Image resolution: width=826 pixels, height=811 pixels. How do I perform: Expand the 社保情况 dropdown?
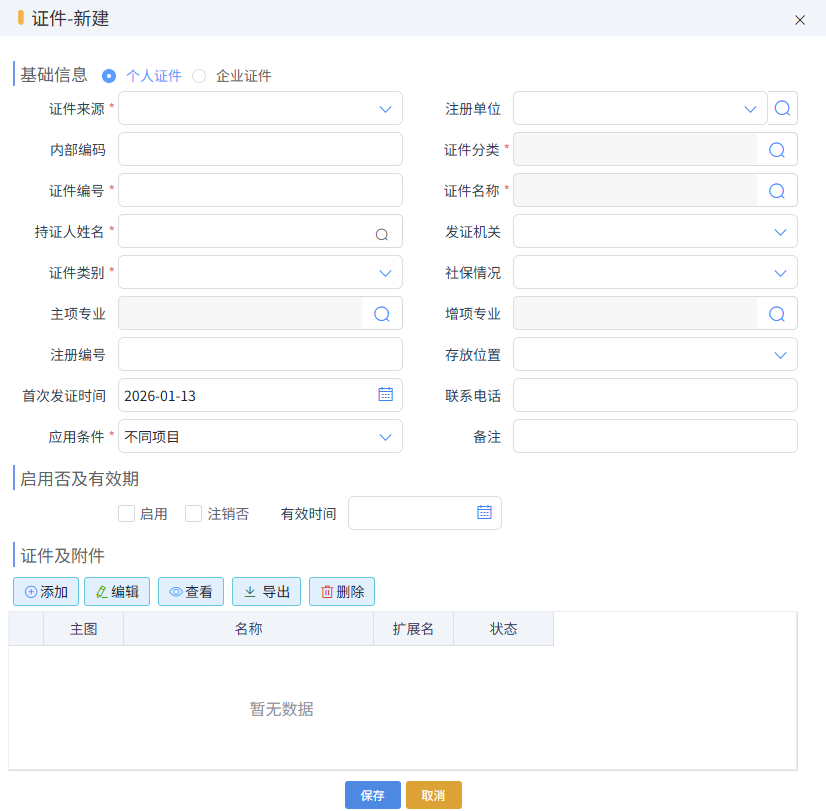click(x=781, y=272)
